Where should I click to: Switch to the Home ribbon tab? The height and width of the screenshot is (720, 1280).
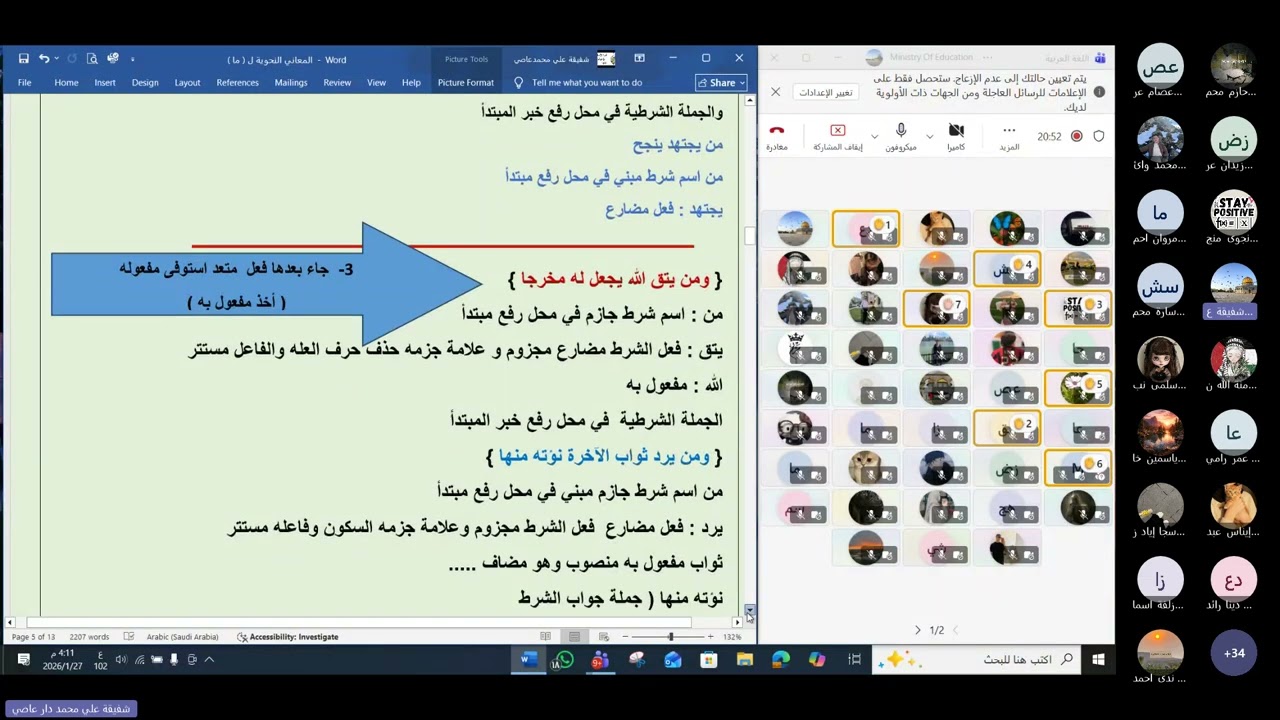click(x=66, y=83)
